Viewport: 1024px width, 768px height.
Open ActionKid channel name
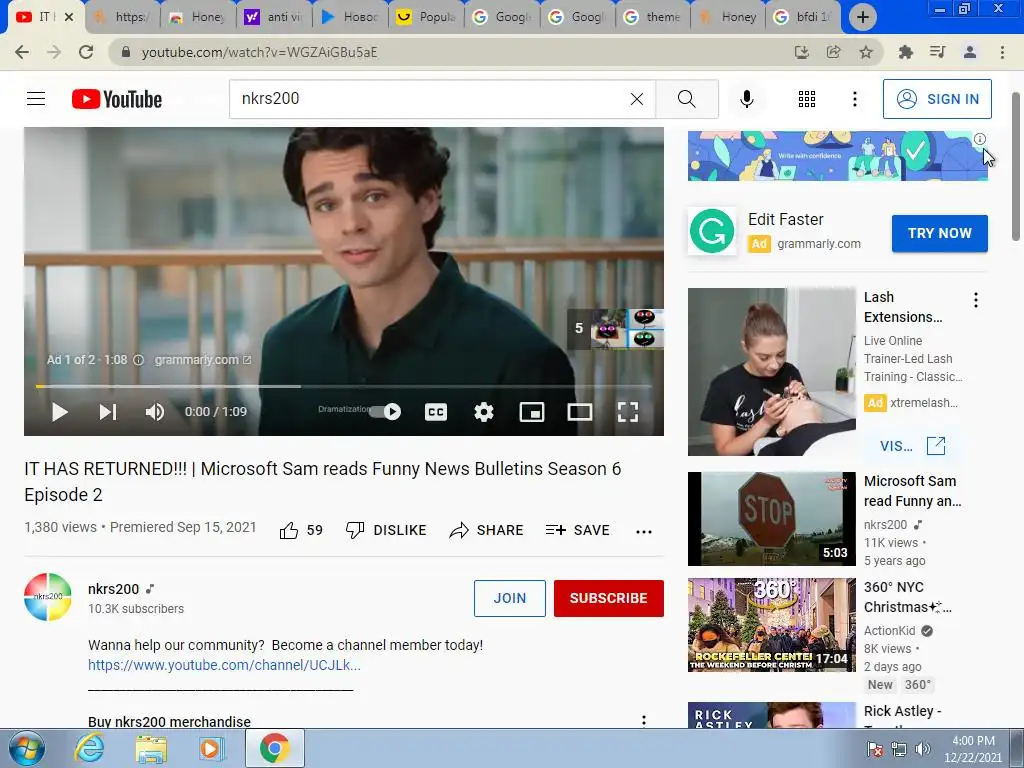click(889, 631)
